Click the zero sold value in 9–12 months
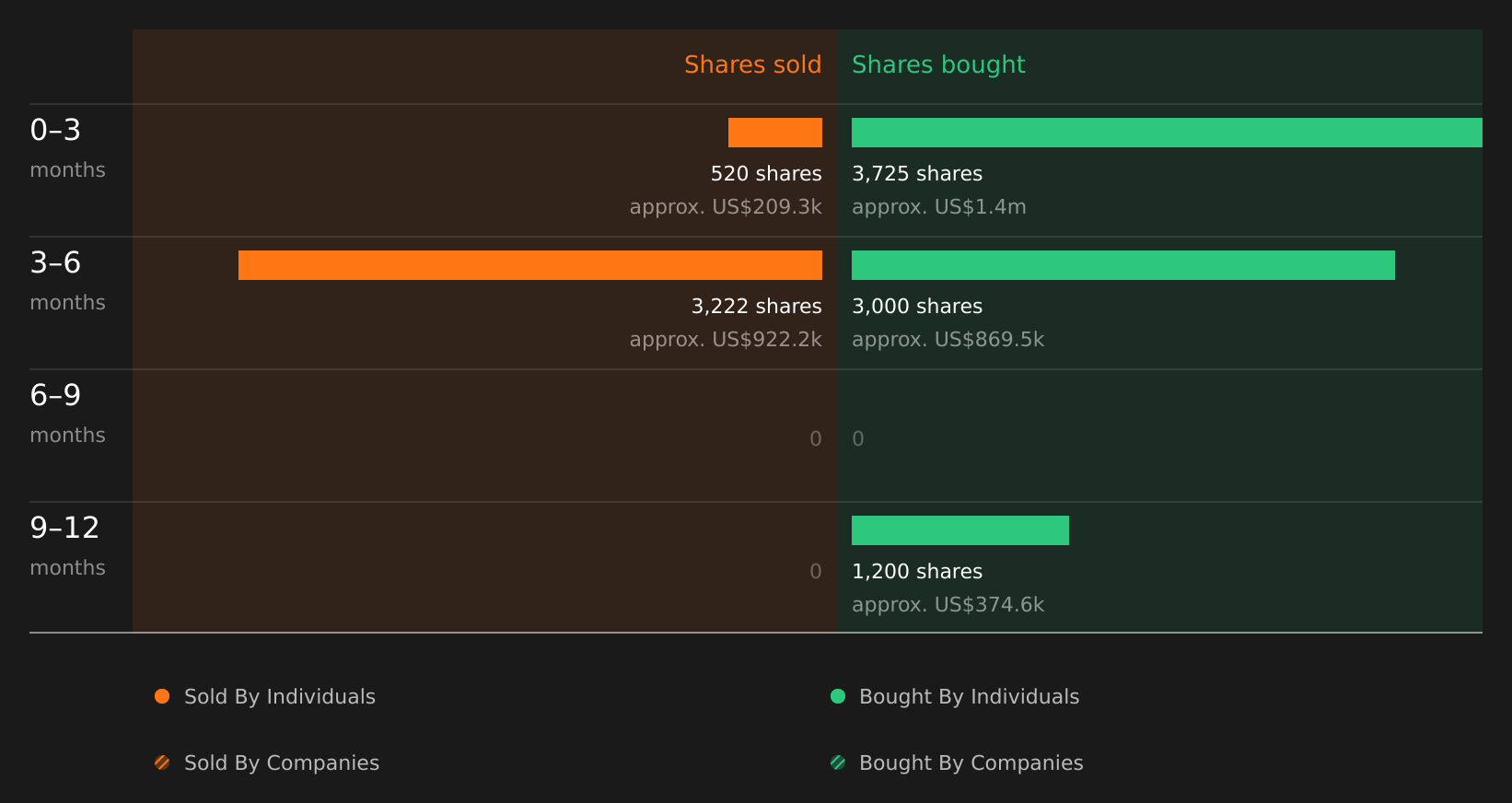 (x=816, y=572)
